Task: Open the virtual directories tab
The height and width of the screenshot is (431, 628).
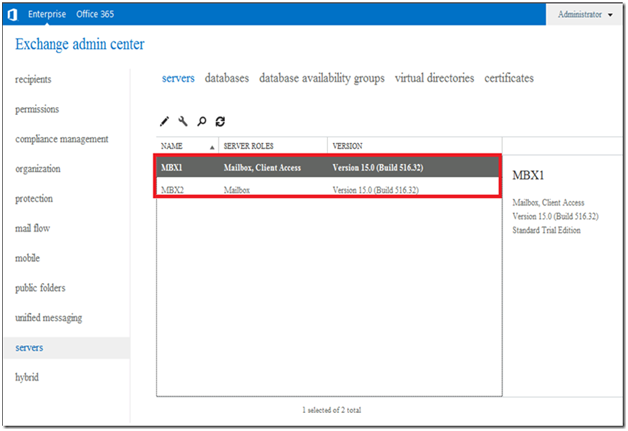Action: click(434, 78)
